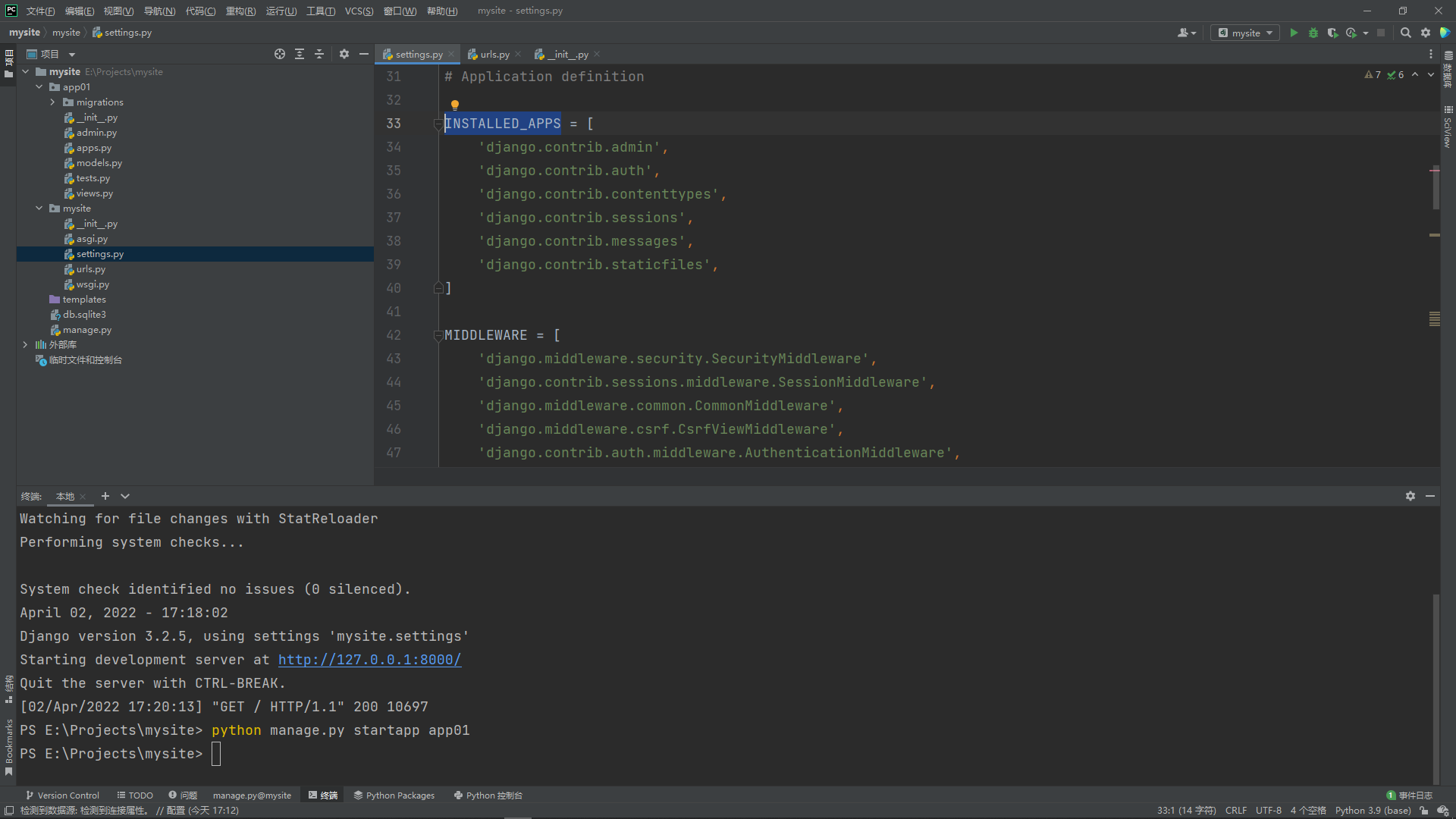Toggle Bookmarks side panel

(8, 747)
